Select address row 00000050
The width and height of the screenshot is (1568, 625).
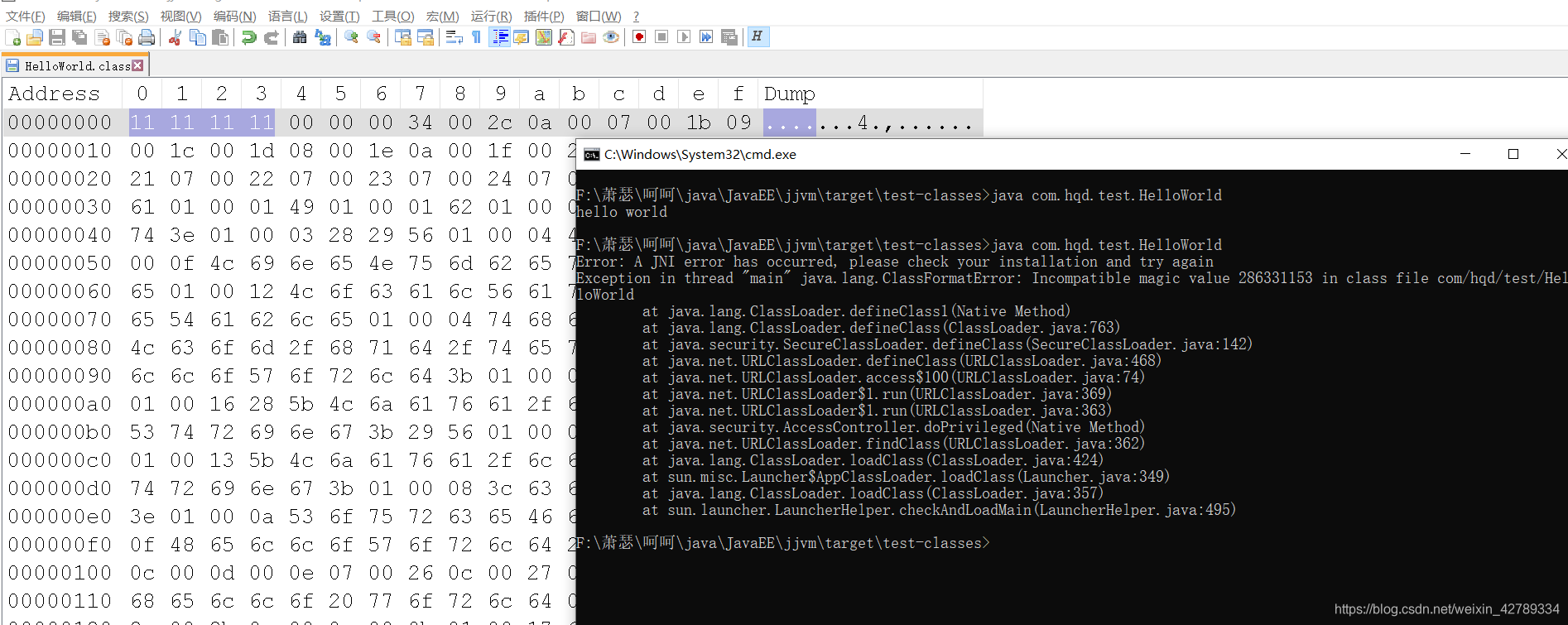click(x=60, y=263)
